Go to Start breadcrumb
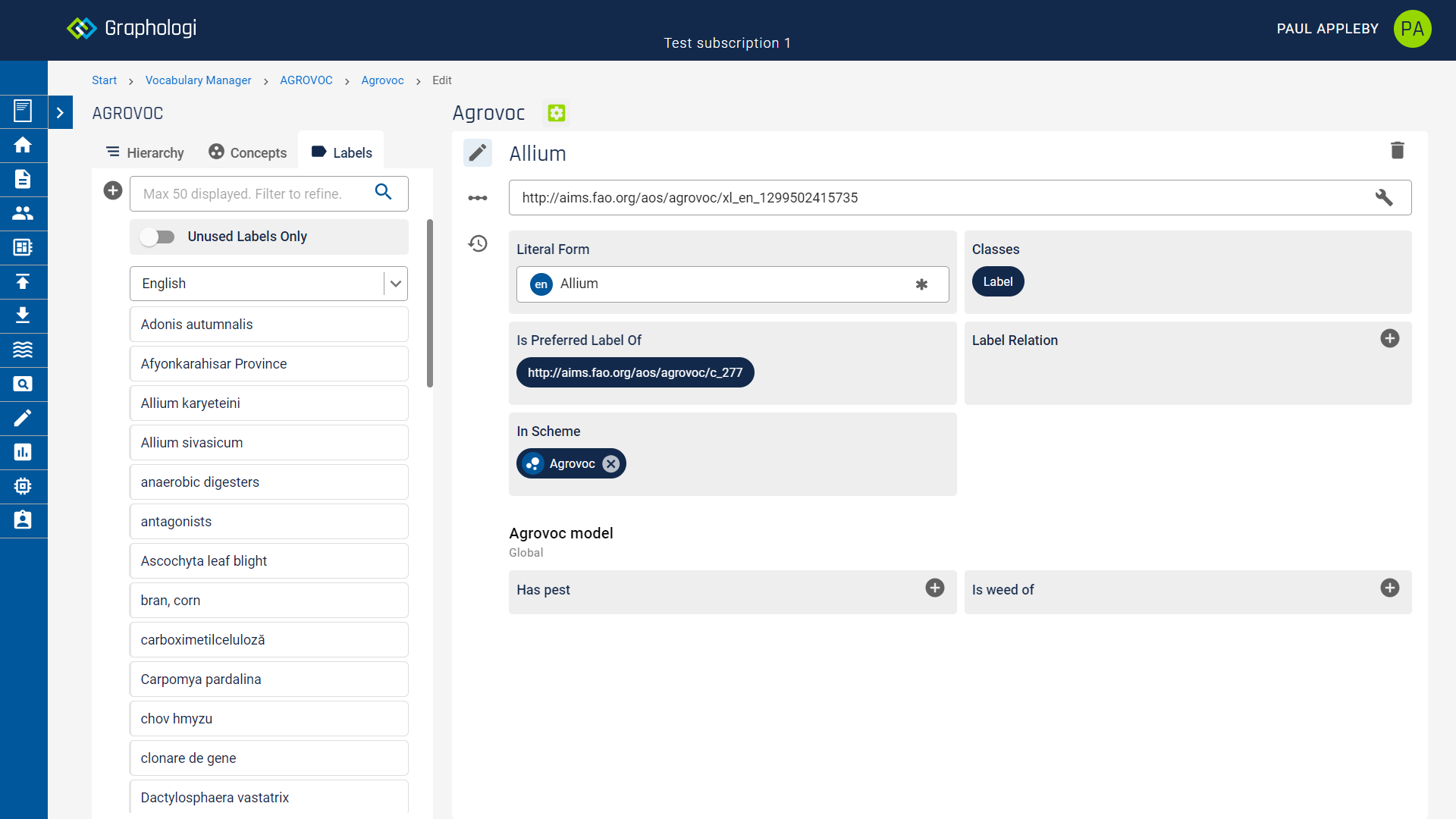The width and height of the screenshot is (1456, 819). [x=104, y=80]
